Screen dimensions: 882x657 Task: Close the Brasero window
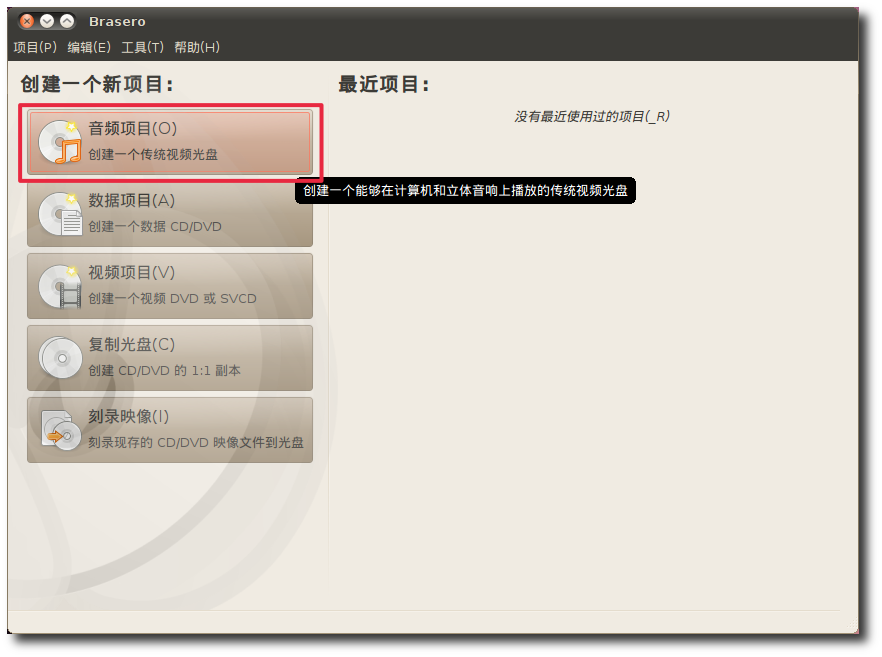point(26,21)
